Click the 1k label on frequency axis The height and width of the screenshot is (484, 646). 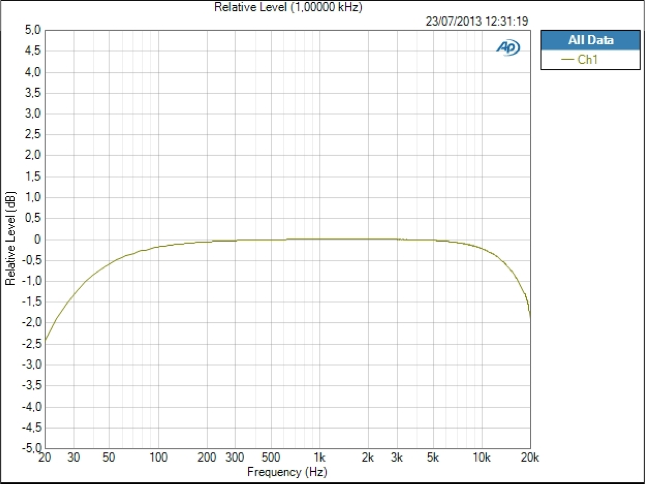320,457
